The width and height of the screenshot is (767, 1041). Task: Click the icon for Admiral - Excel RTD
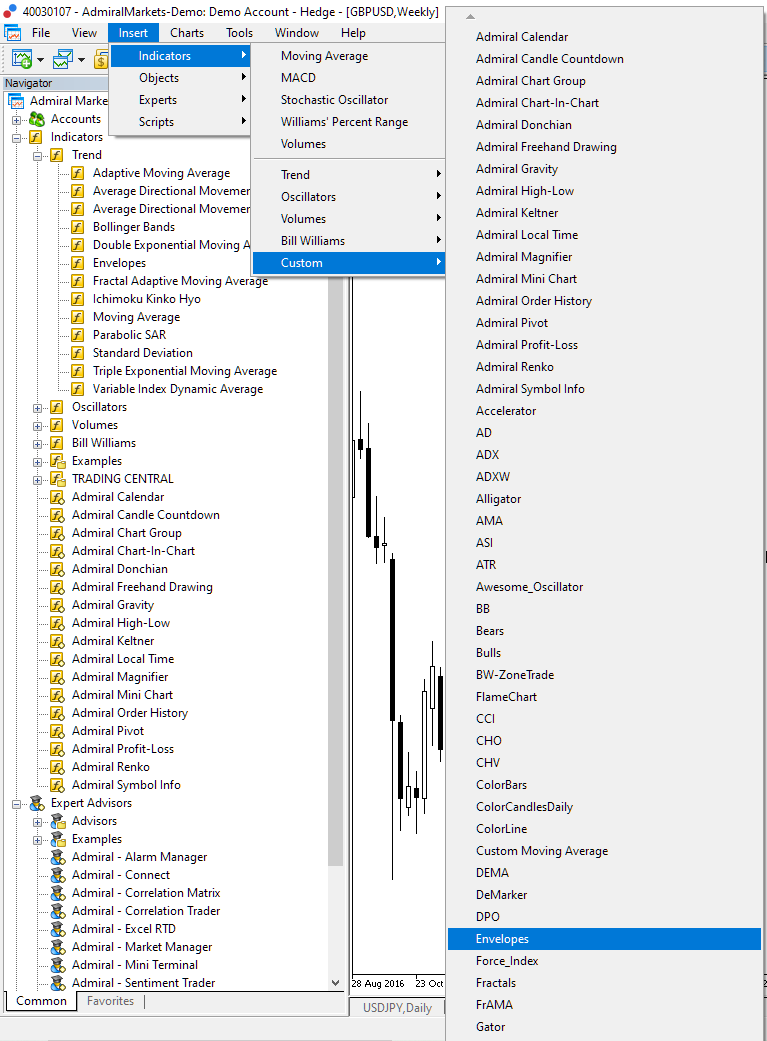click(x=58, y=929)
